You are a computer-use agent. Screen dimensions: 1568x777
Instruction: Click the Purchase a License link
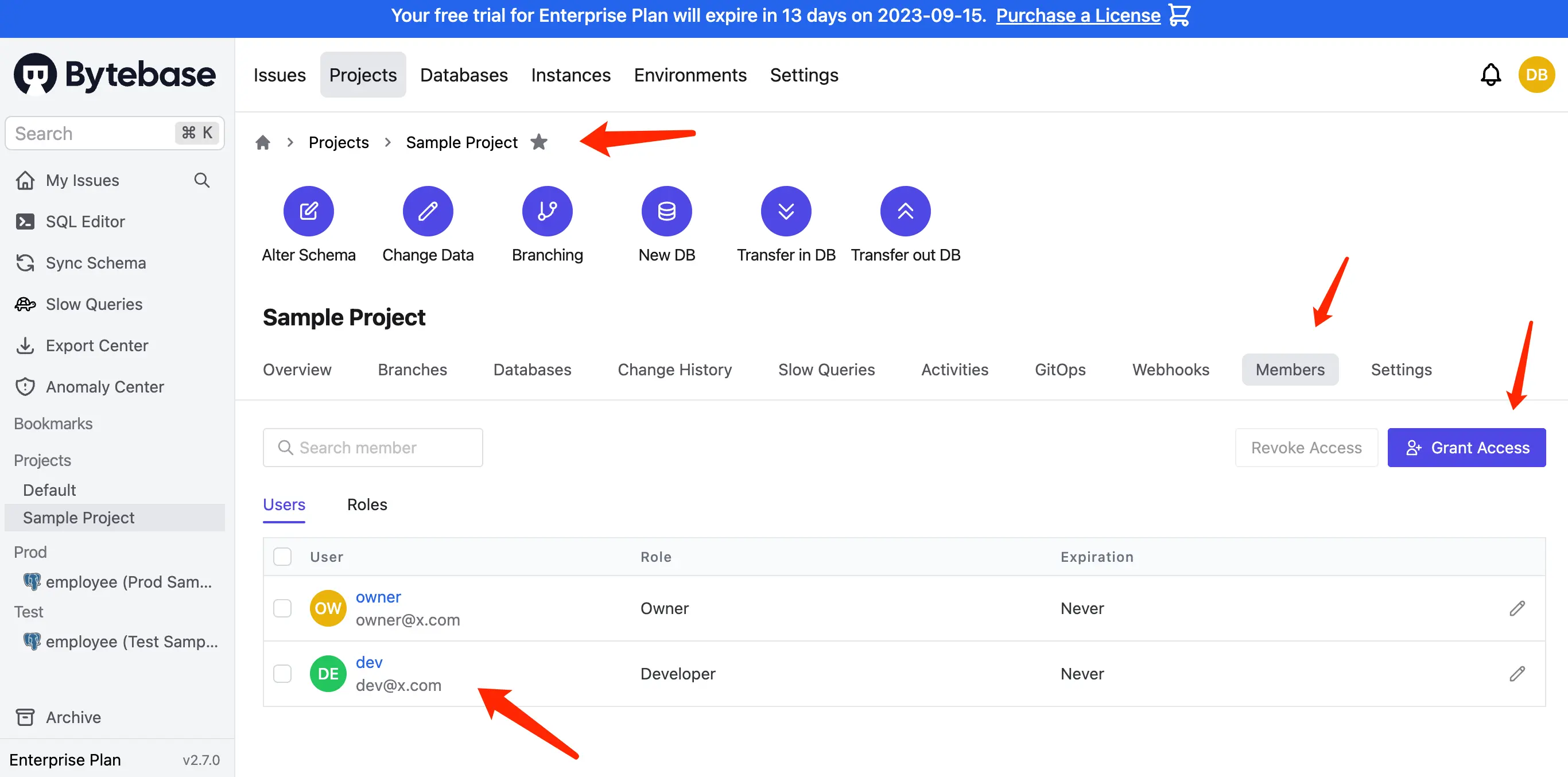(1078, 15)
